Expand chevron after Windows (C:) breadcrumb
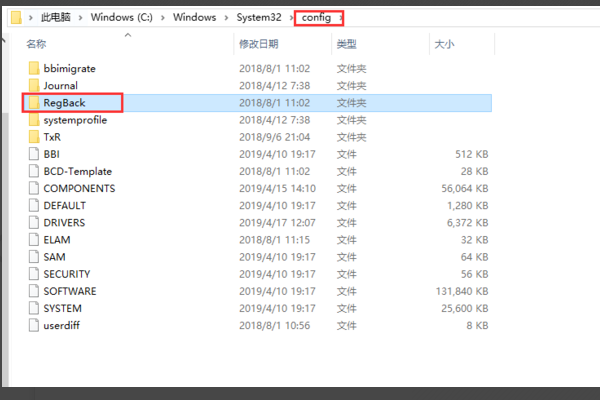 tap(163, 18)
